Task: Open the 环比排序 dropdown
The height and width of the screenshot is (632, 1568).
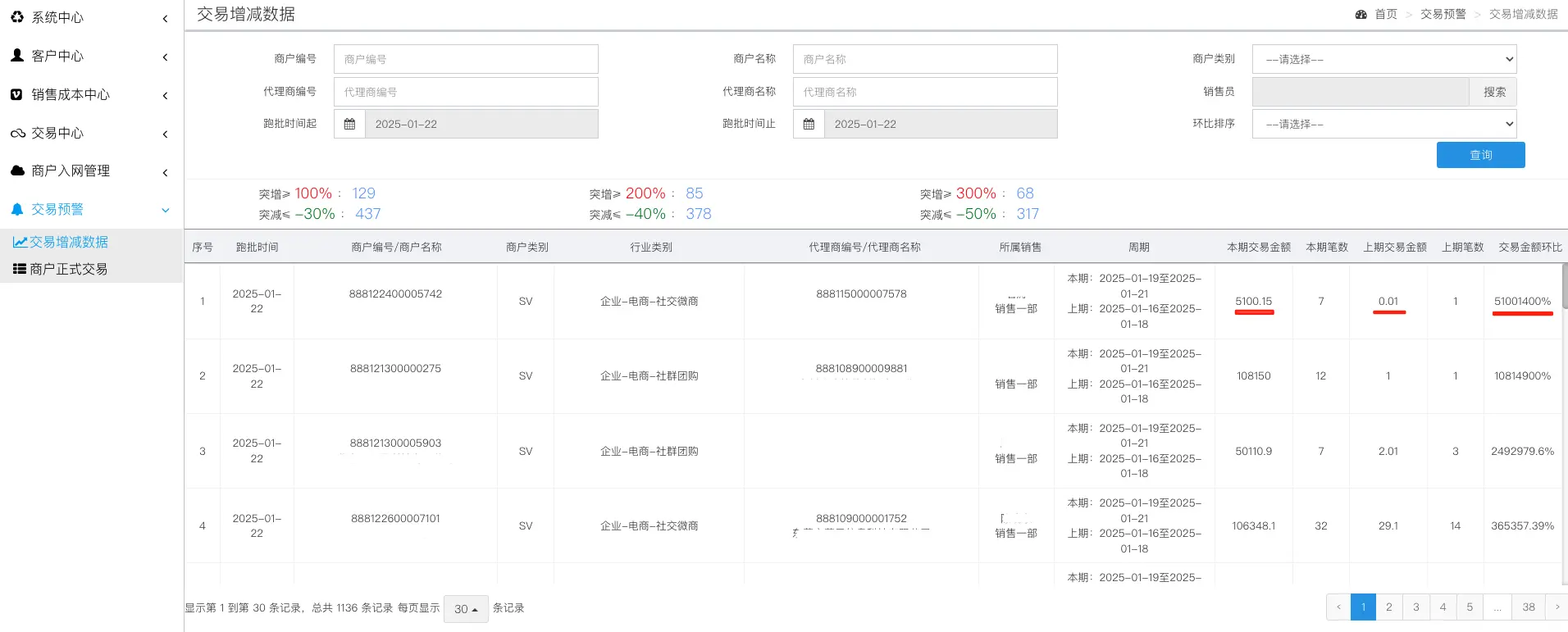Action: click(x=1383, y=124)
